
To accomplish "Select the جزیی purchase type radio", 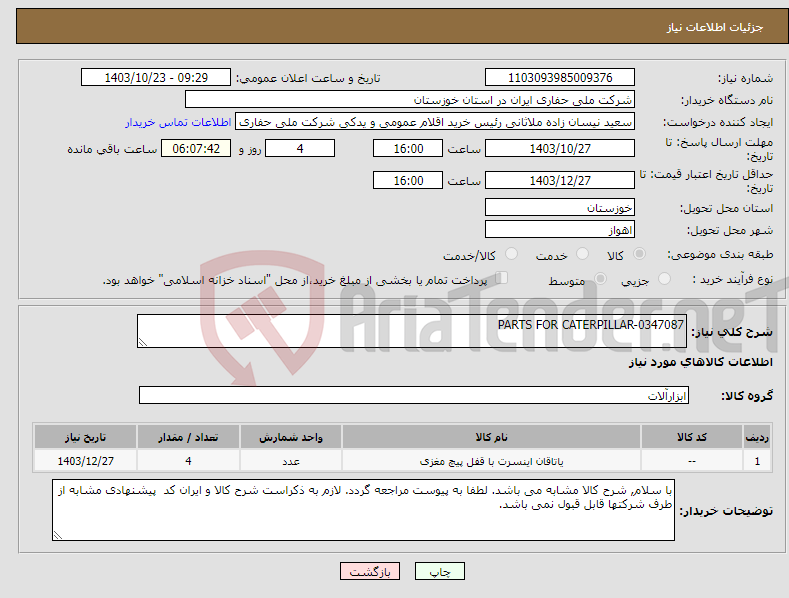I will coord(664,278).
